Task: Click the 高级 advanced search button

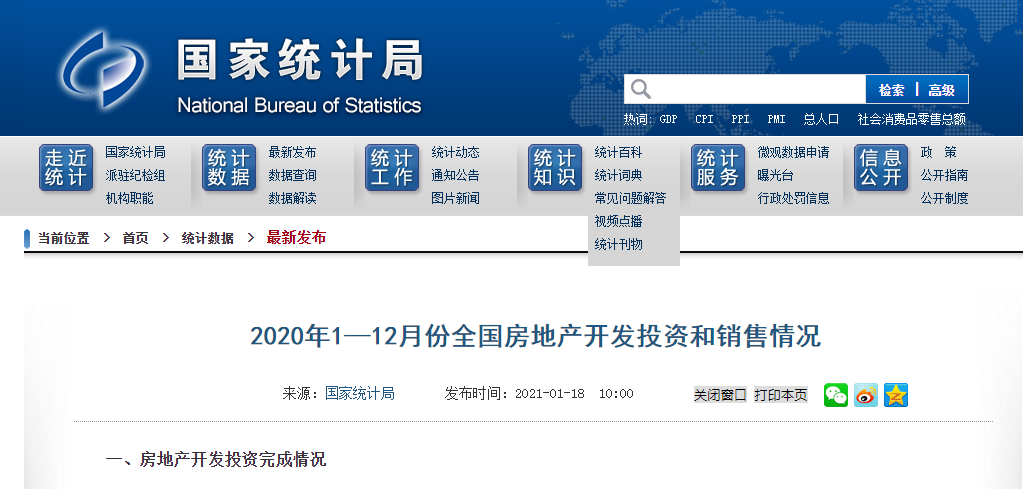Action: 941,90
